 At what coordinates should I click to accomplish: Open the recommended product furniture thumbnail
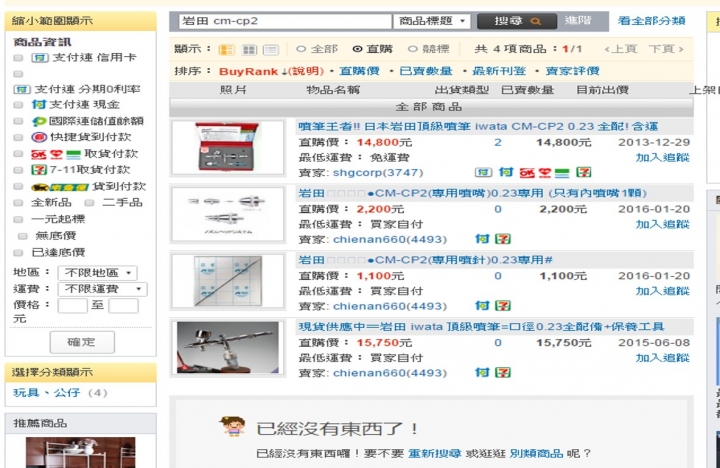[x=80, y=452]
